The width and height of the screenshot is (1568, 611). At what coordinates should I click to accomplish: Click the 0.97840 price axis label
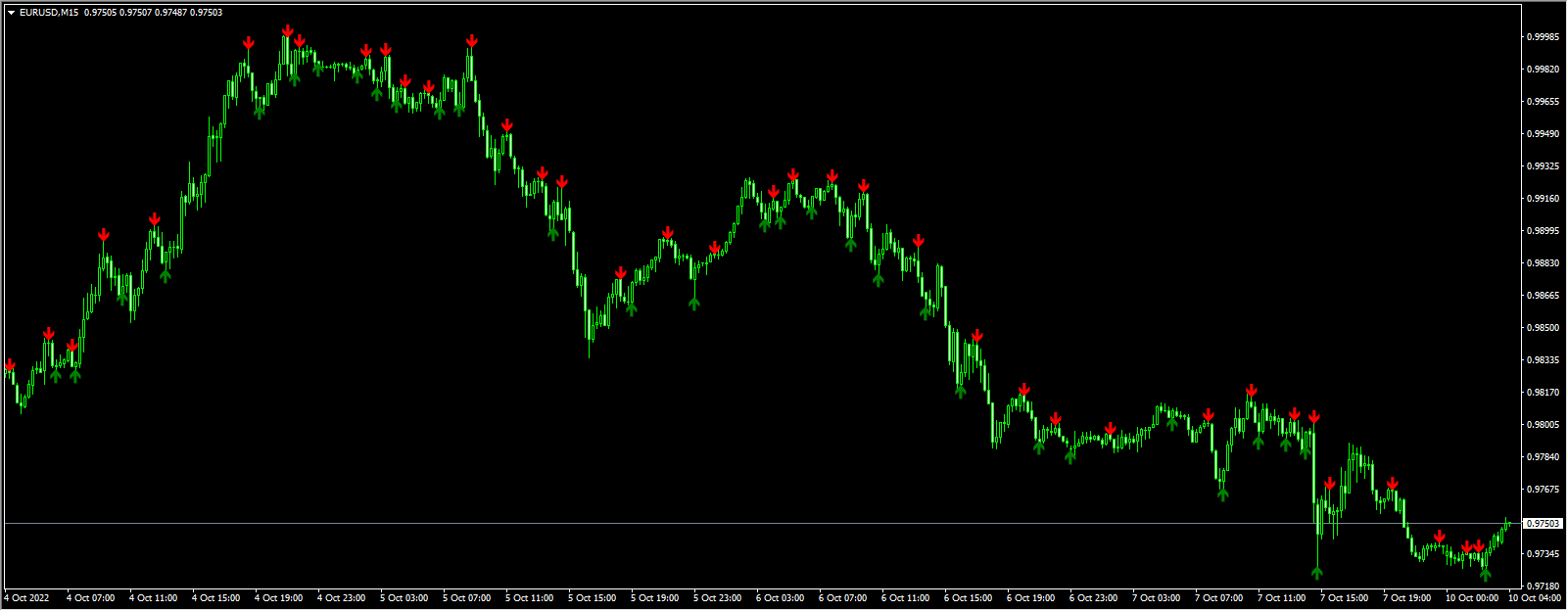click(x=1543, y=457)
